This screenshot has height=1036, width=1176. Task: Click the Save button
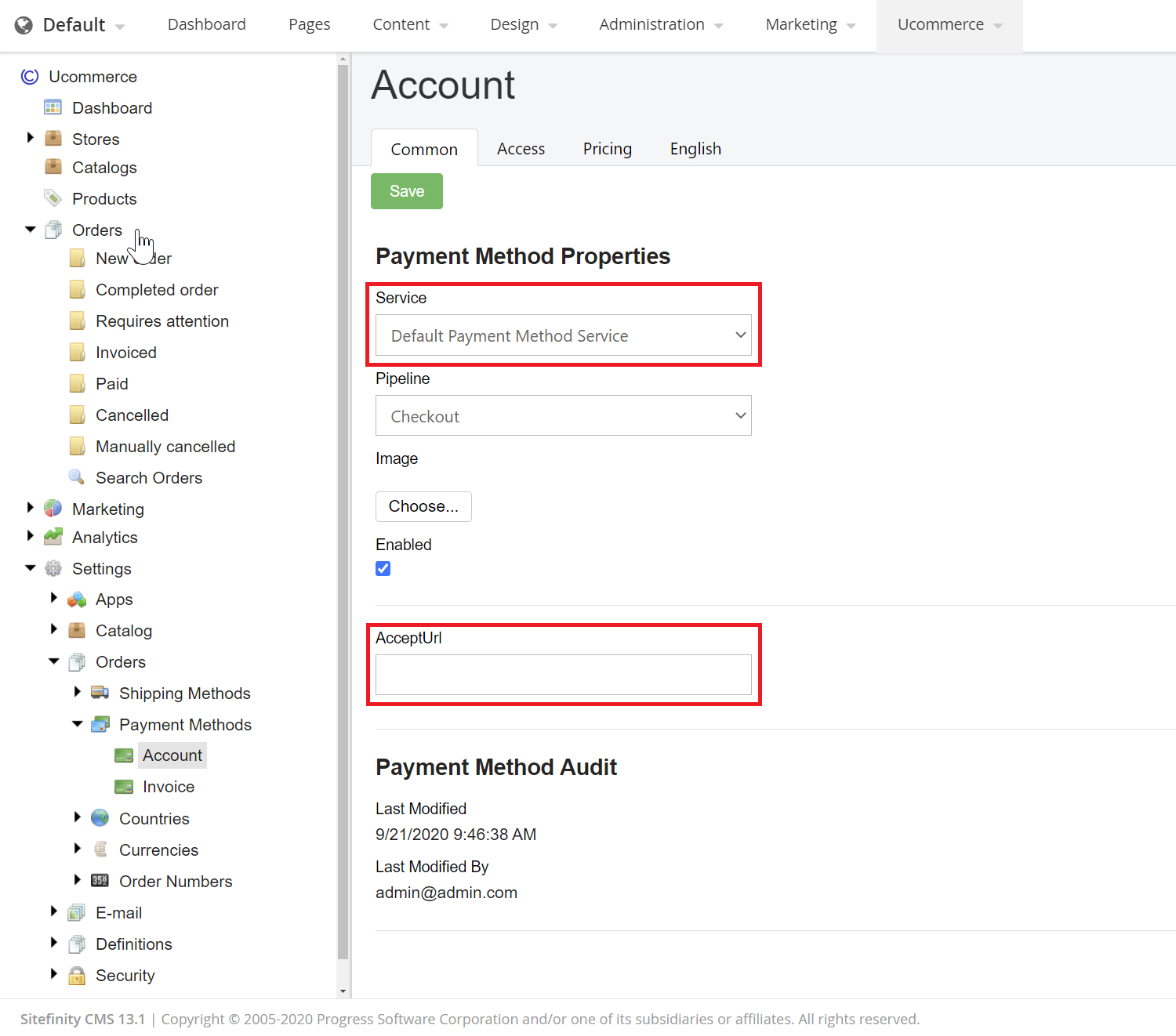[x=406, y=190]
